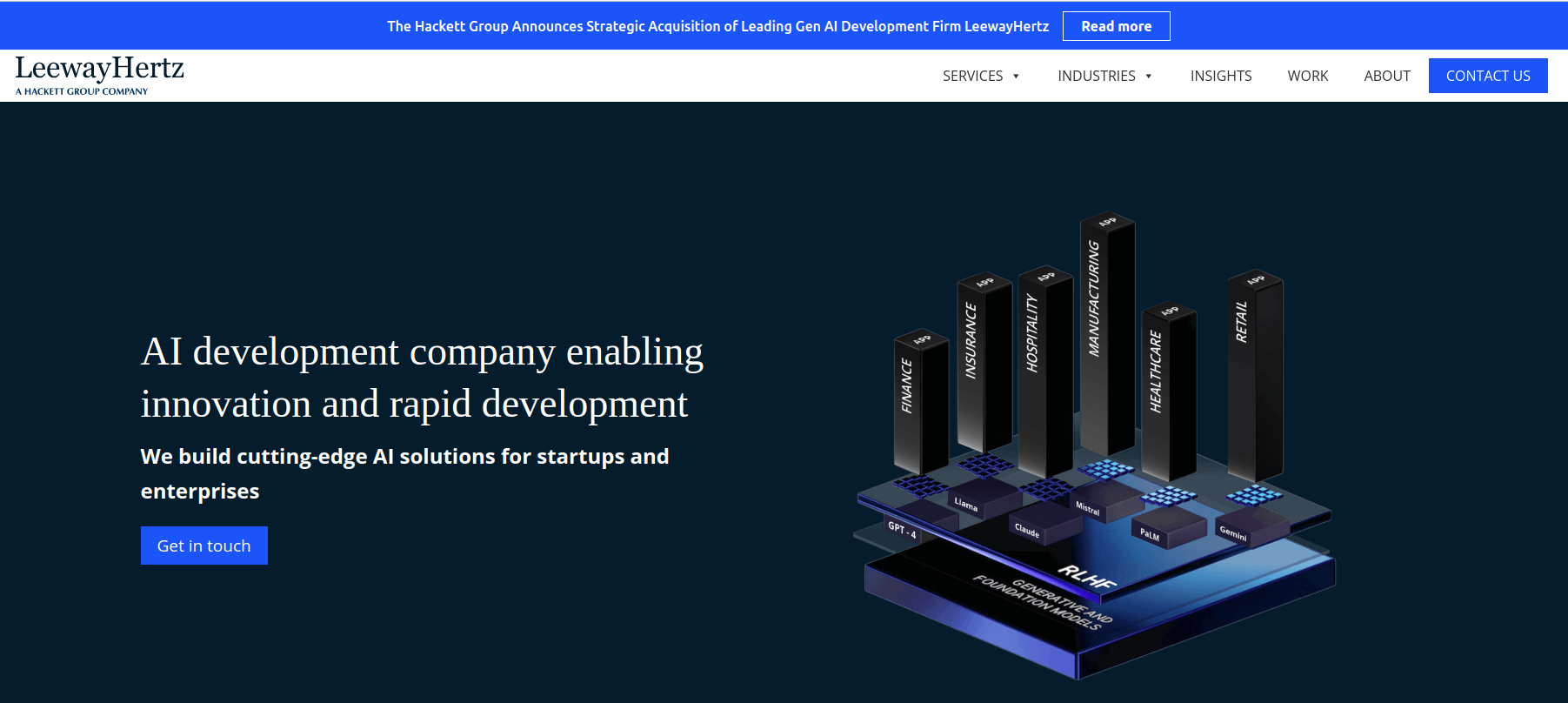1568x703 pixels.
Task: Go to the ABOUT page
Action: pyautogui.click(x=1386, y=76)
